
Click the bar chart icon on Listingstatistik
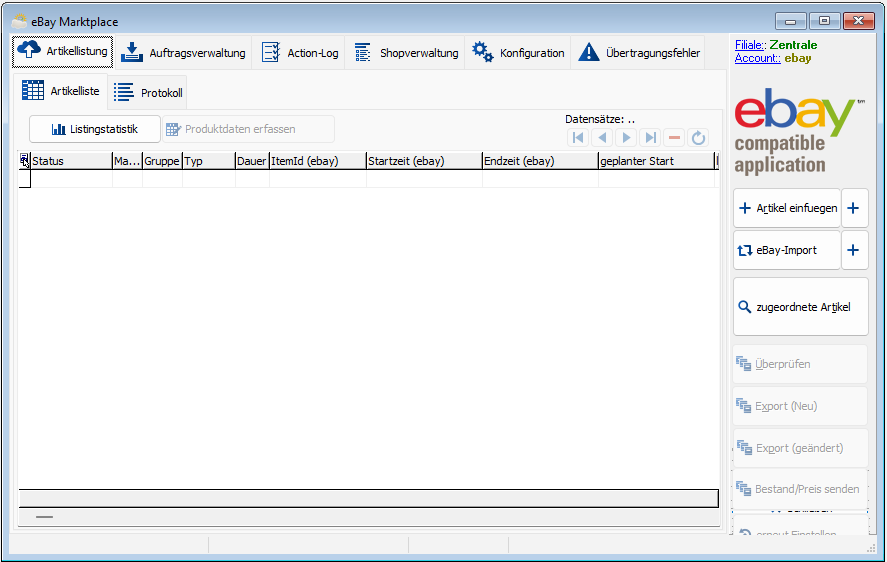(x=59, y=129)
